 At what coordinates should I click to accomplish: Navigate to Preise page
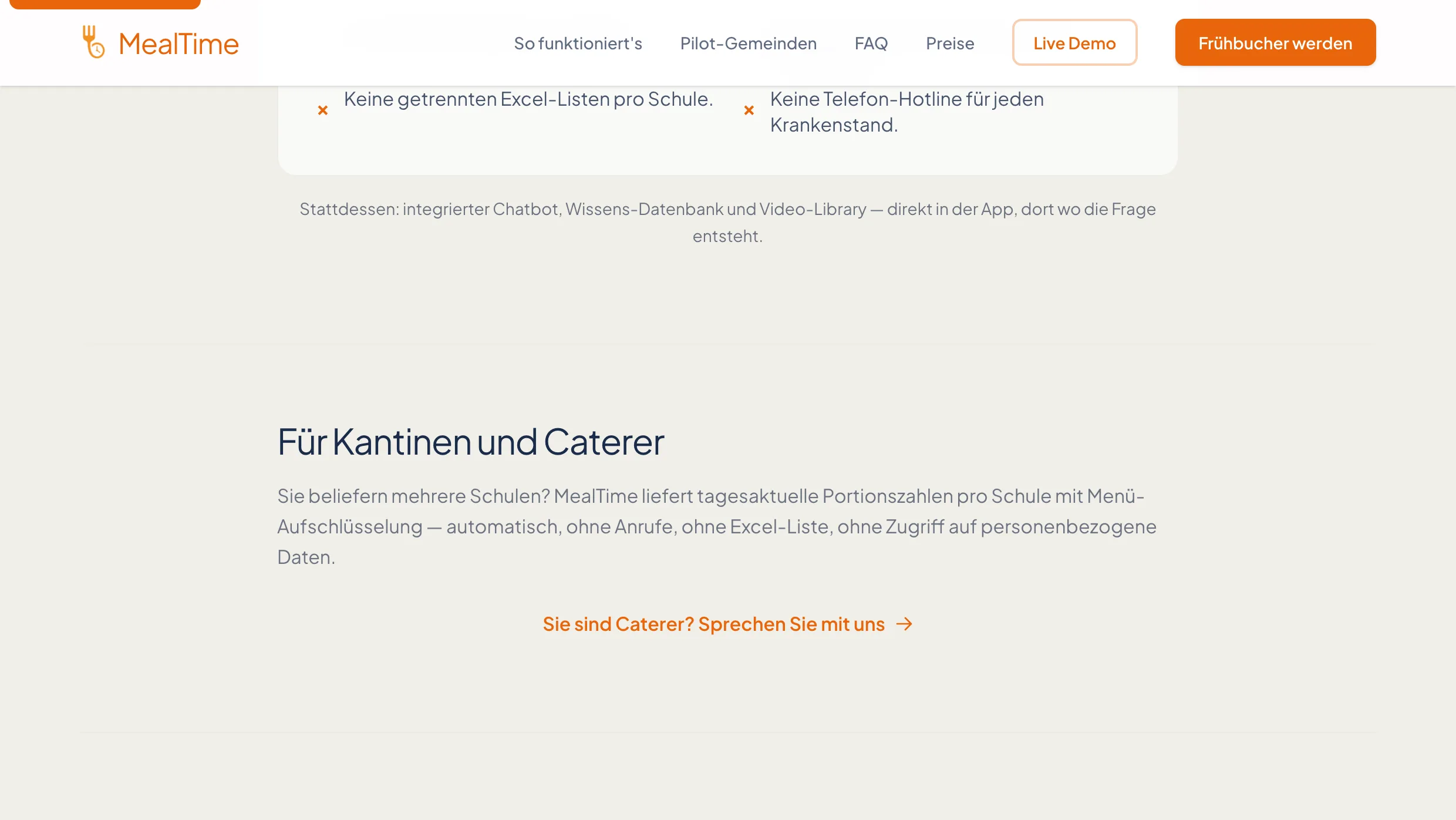(x=950, y=43)
